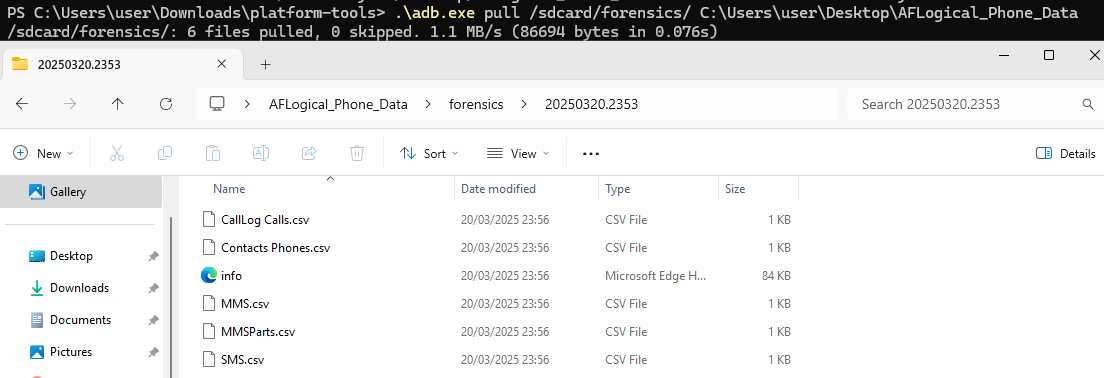Click the Refresh arrow icon
This screenshot has width=1104, height=378.
[x=166, y=104]
